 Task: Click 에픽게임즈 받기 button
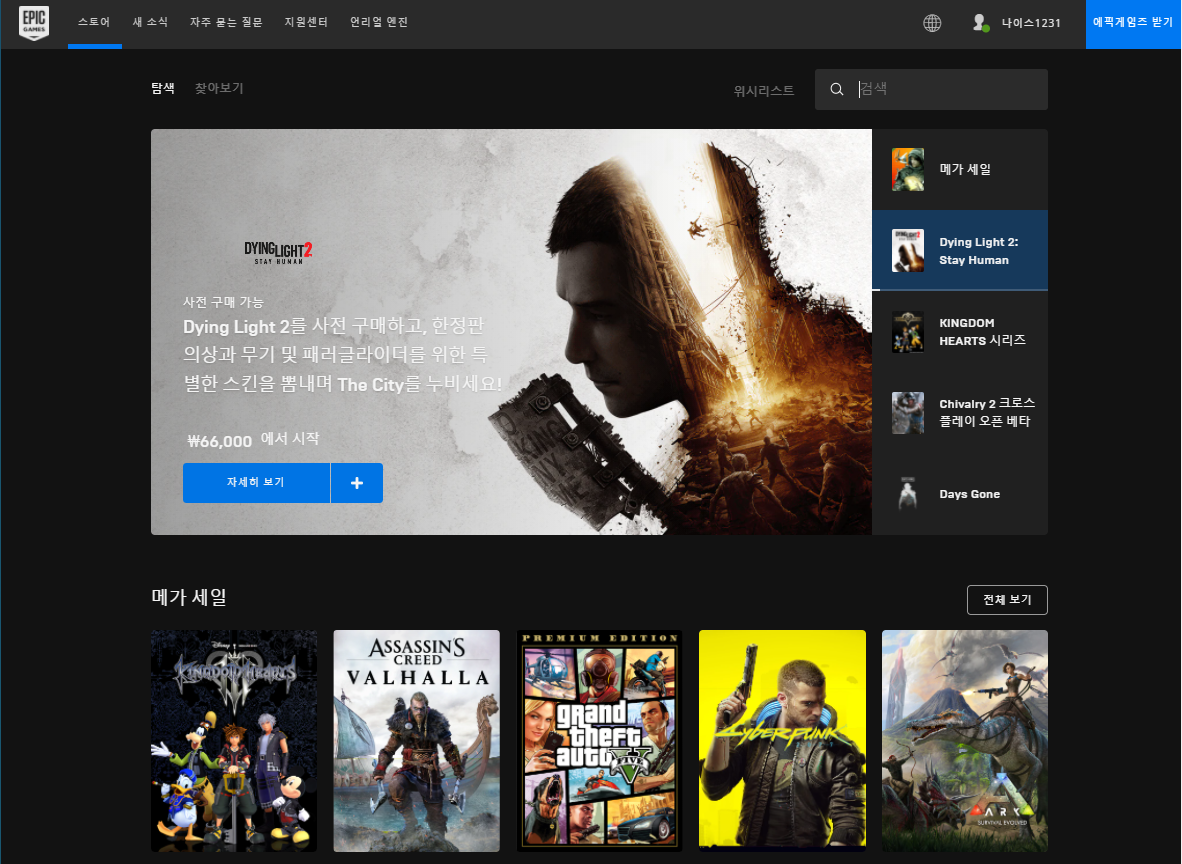tap(1133, 23)
